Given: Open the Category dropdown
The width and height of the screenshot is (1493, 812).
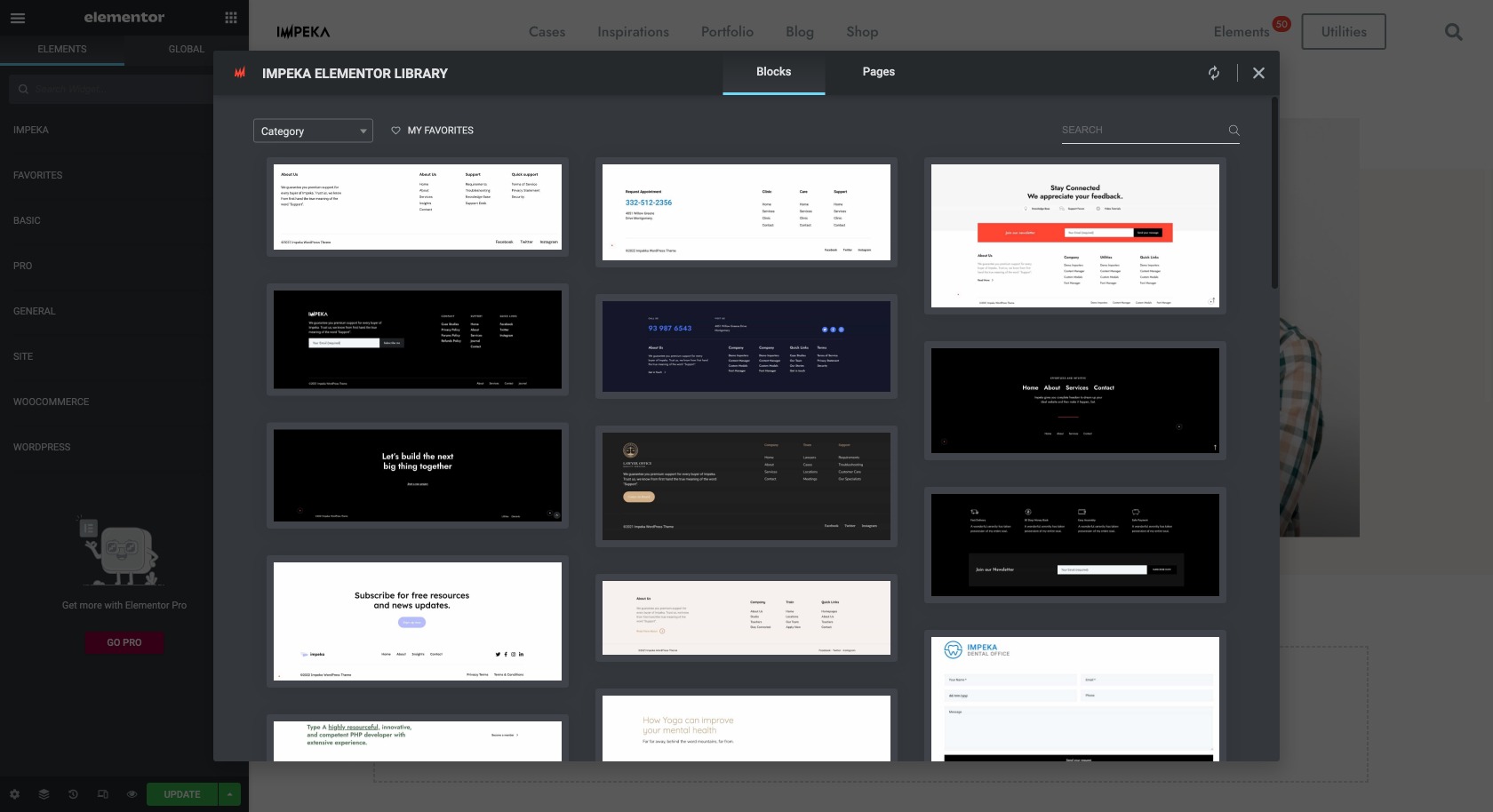Looking at the screenshot, I should coord(313,131).
